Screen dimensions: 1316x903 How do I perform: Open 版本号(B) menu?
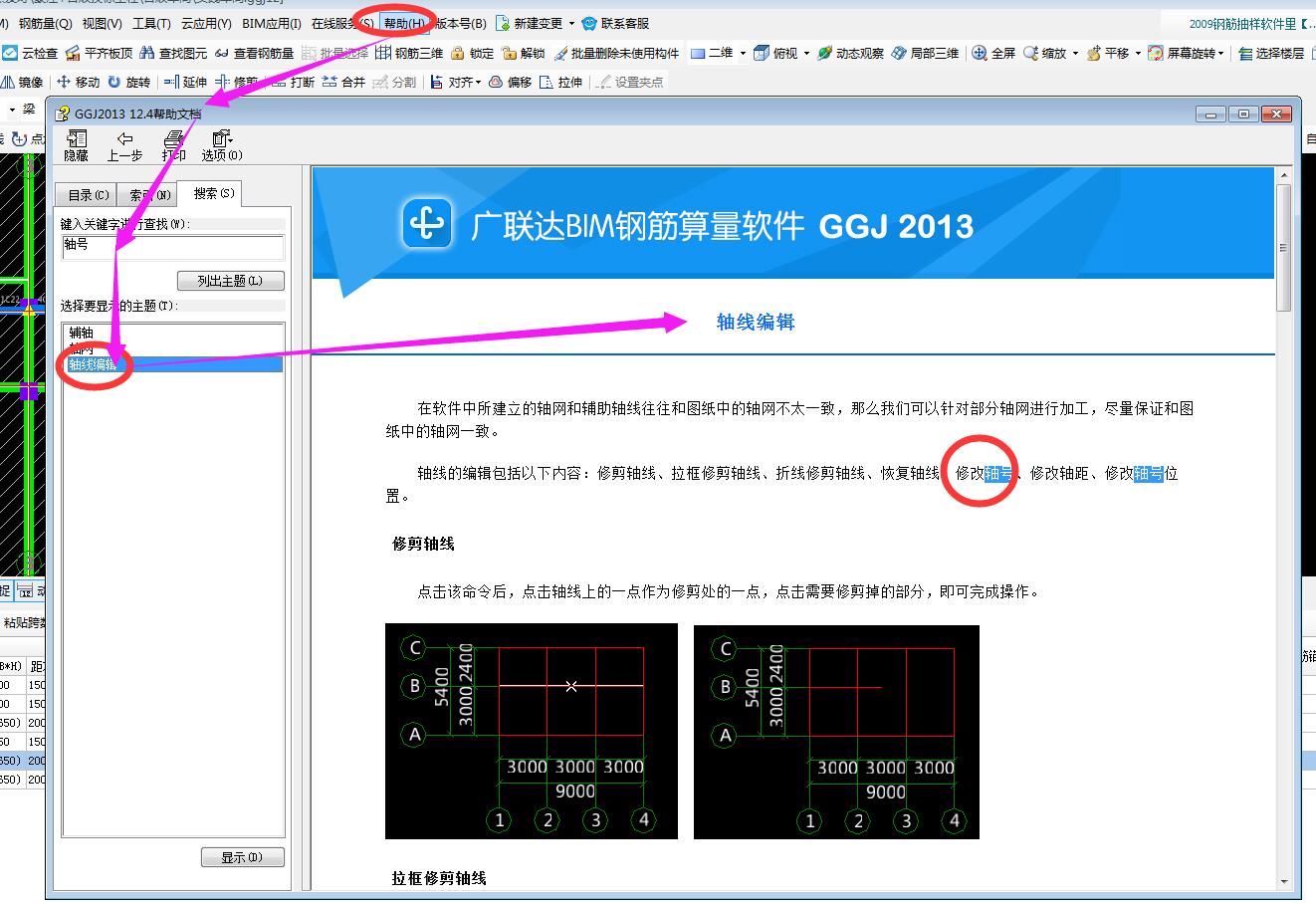pos(461,23)
